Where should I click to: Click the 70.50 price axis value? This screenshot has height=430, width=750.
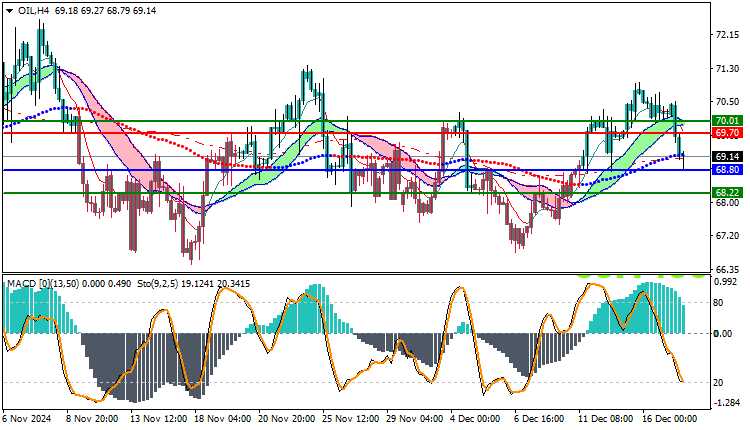point(727,101)
